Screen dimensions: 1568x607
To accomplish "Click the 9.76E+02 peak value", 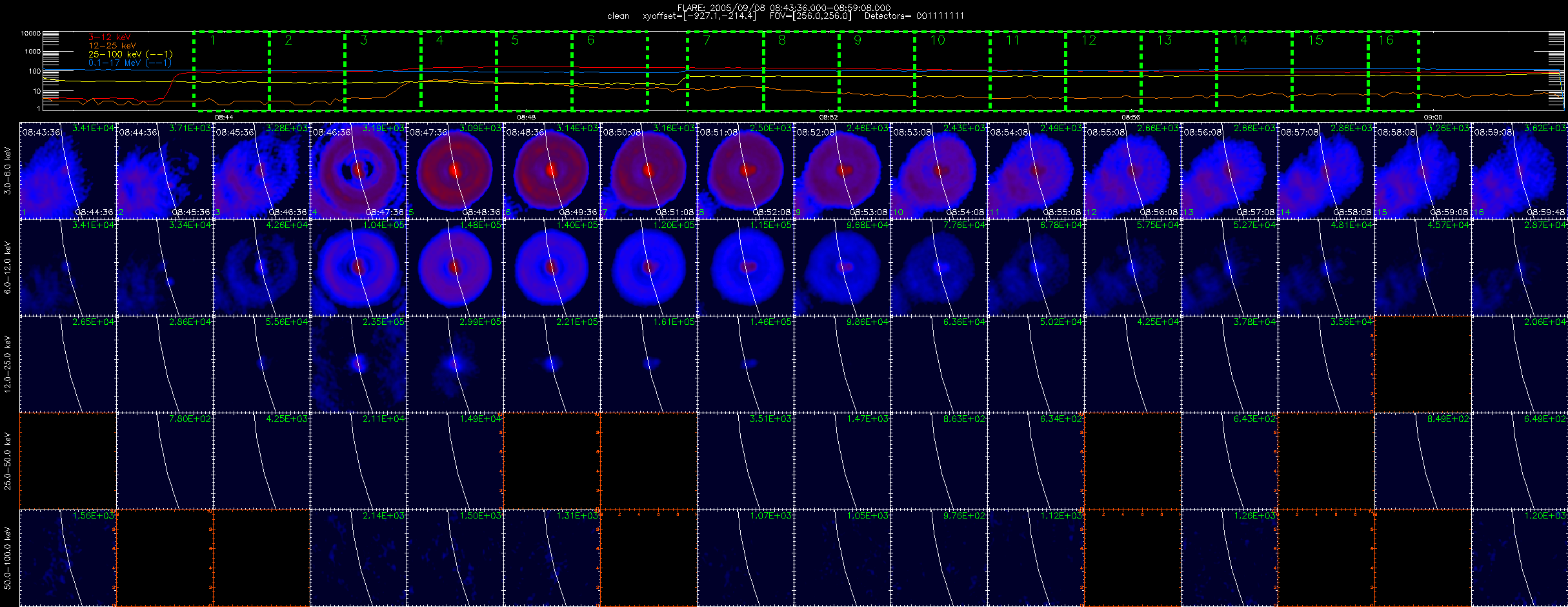I will pyautogui.click(x=964, y=515).
